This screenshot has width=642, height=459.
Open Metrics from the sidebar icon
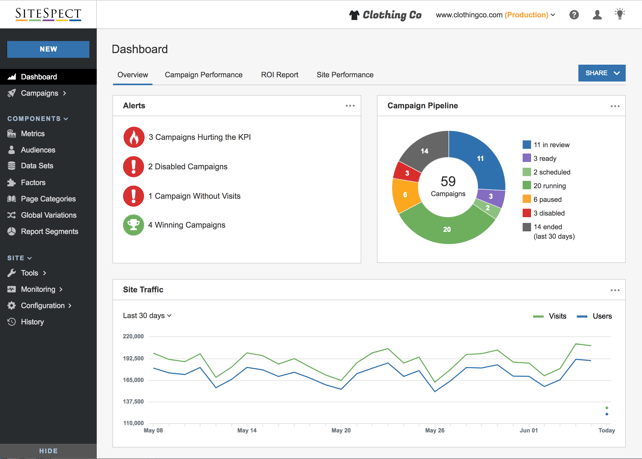point(11,133)
